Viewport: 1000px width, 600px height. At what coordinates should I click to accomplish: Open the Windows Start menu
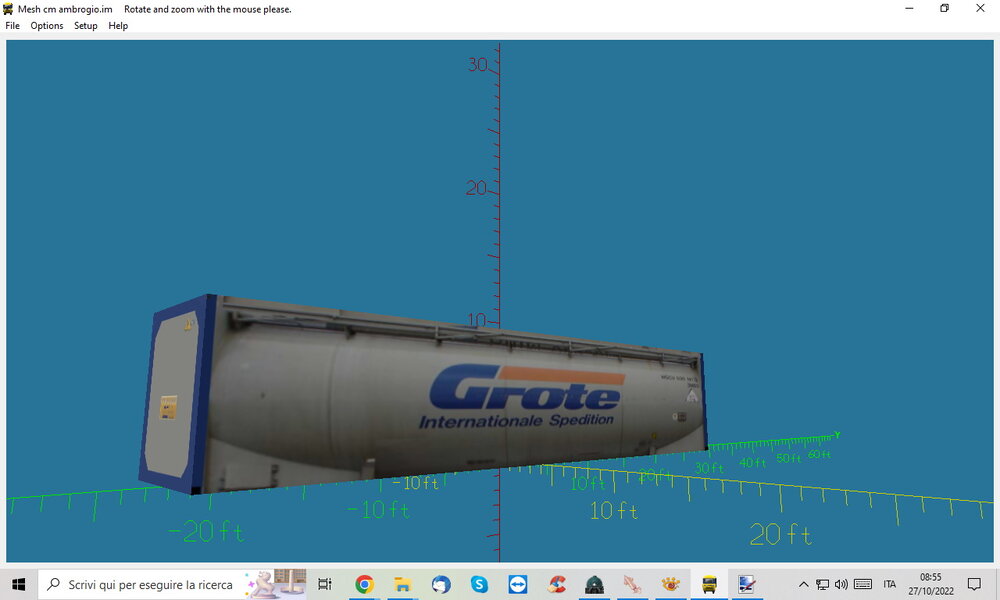[18, 584]
